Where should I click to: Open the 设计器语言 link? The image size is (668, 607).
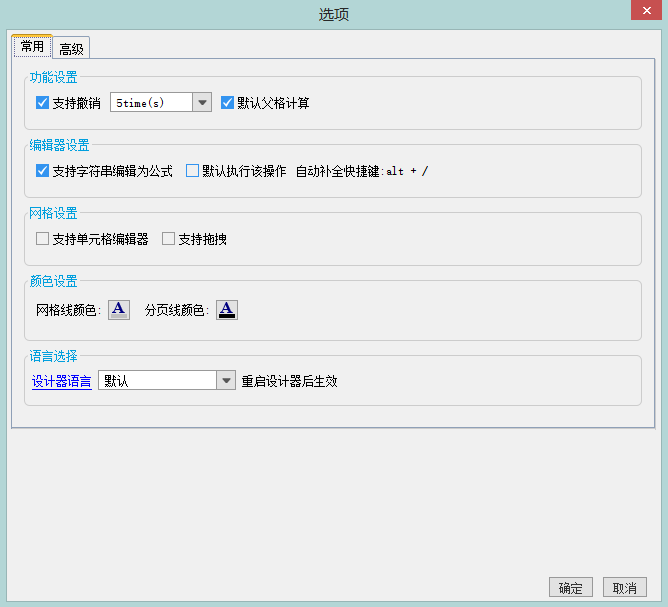(62, 381)
